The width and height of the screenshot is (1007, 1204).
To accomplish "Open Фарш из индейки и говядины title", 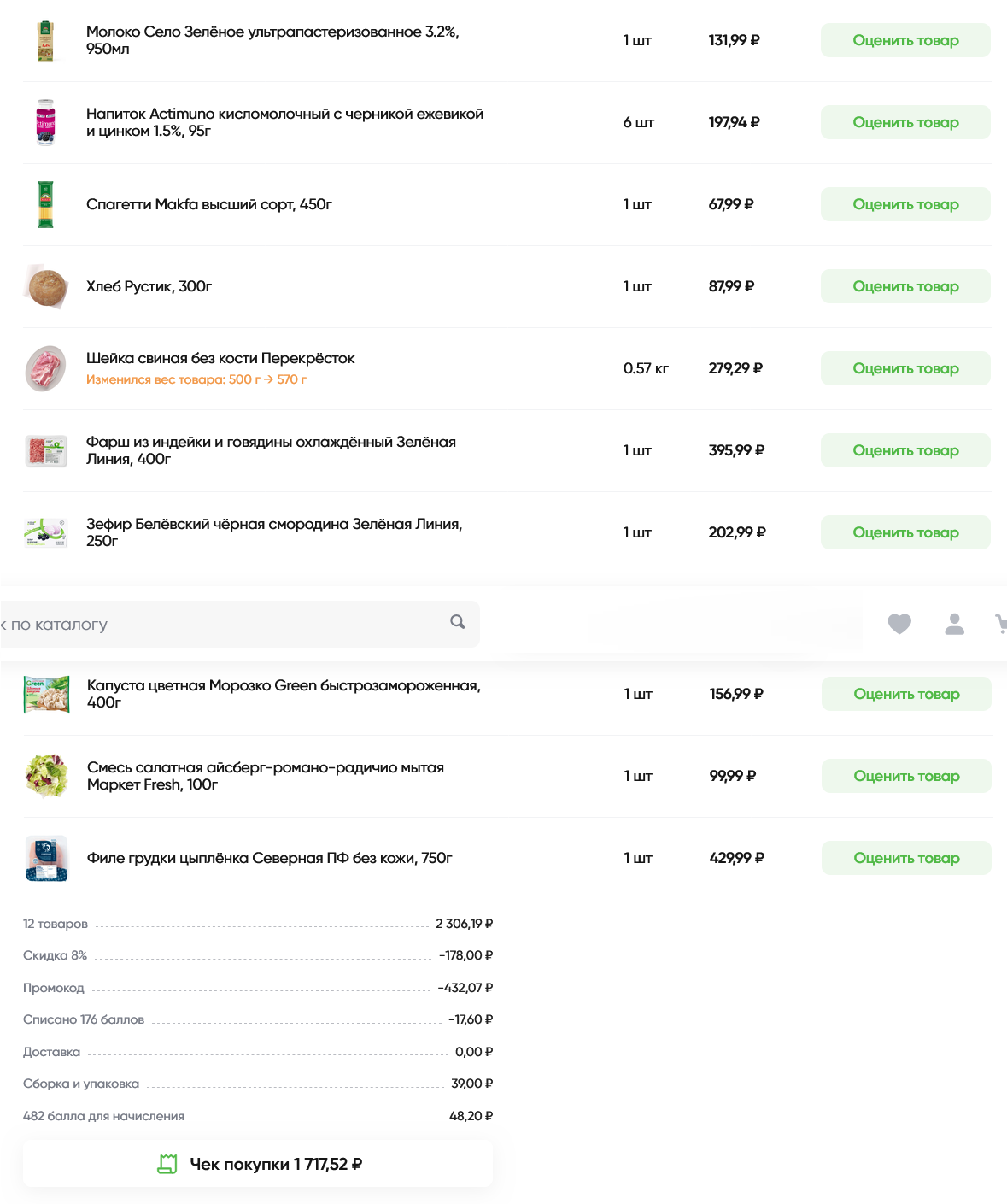I will [x=271, y=450].
